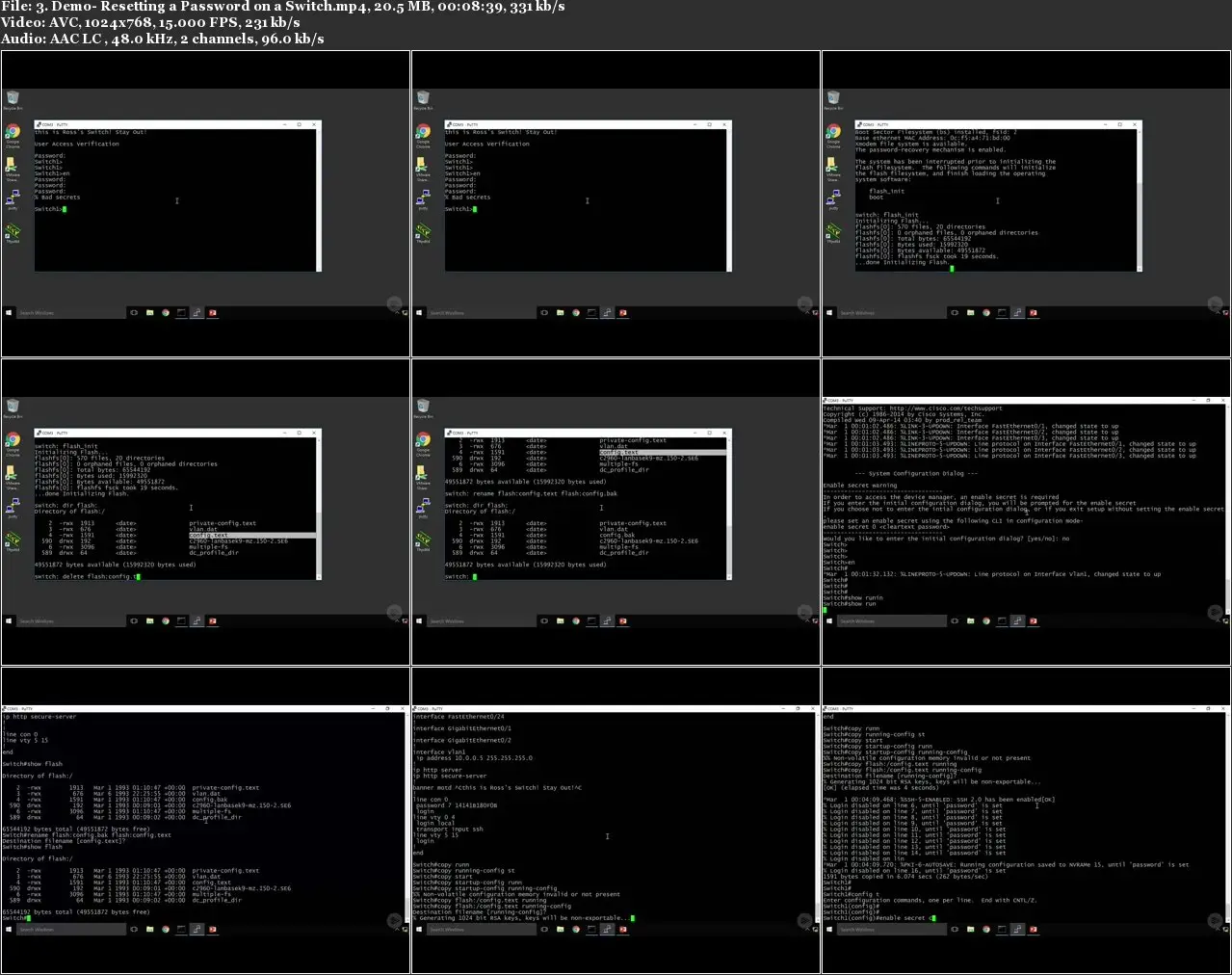Image resolution: width=1232 pixels, height=975 pixels.
Task: Open thumbnail showing banner motd configuration
Action: click(x=616, y=820)
